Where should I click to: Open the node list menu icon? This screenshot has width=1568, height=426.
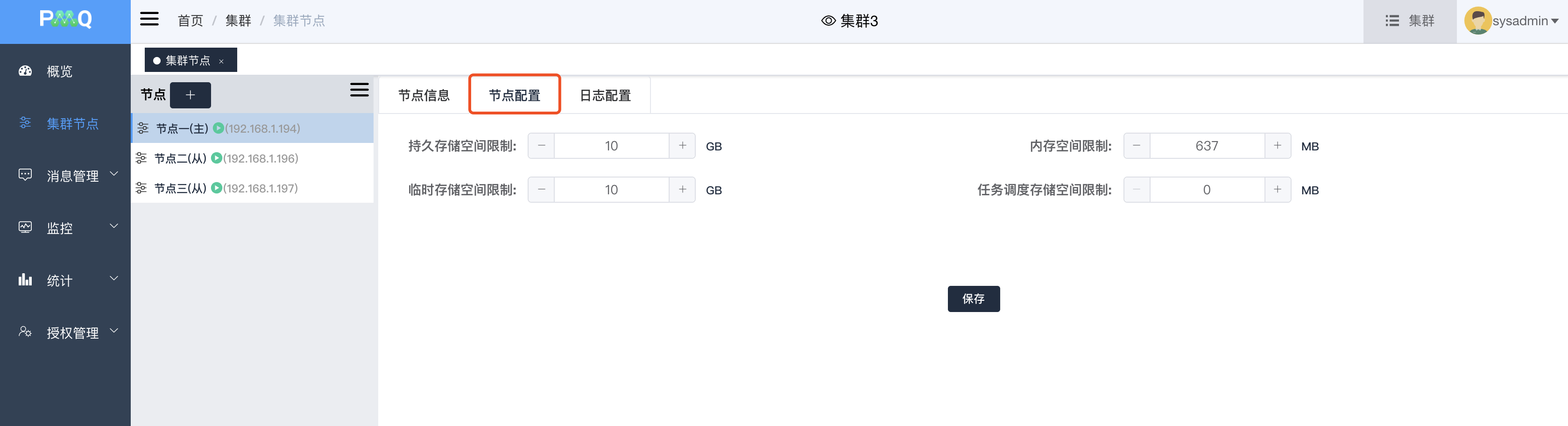359,90
